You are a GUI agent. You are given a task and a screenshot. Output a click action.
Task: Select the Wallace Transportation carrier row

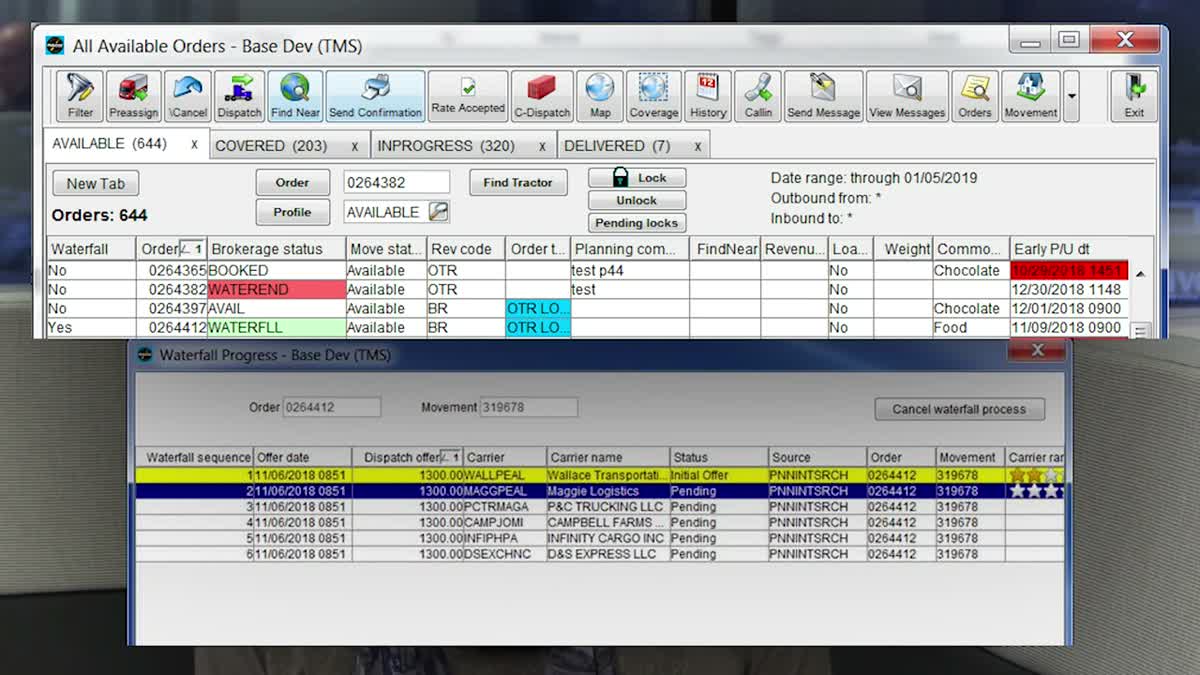point(600,475)
